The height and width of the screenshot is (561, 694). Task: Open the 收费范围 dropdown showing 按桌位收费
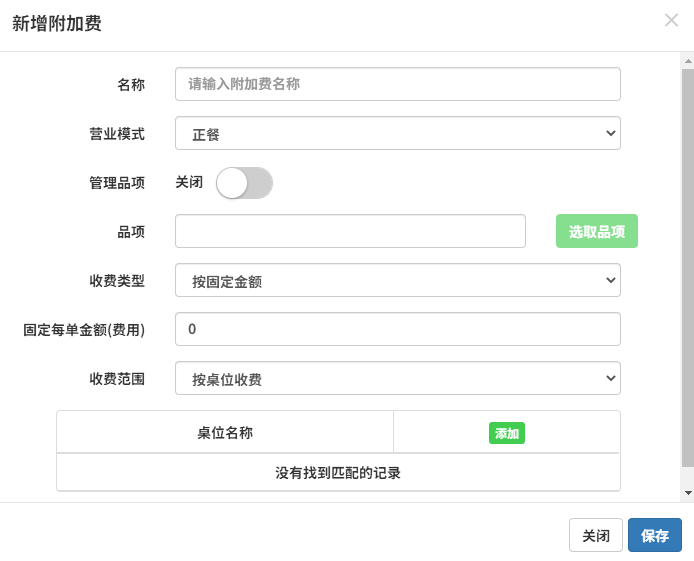[x=397, y=379]
